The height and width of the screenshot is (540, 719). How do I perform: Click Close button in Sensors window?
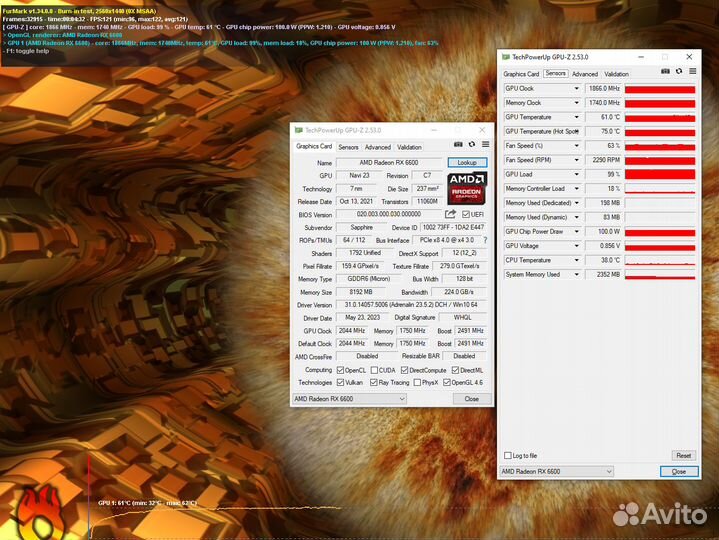click(x=679, y=471)
